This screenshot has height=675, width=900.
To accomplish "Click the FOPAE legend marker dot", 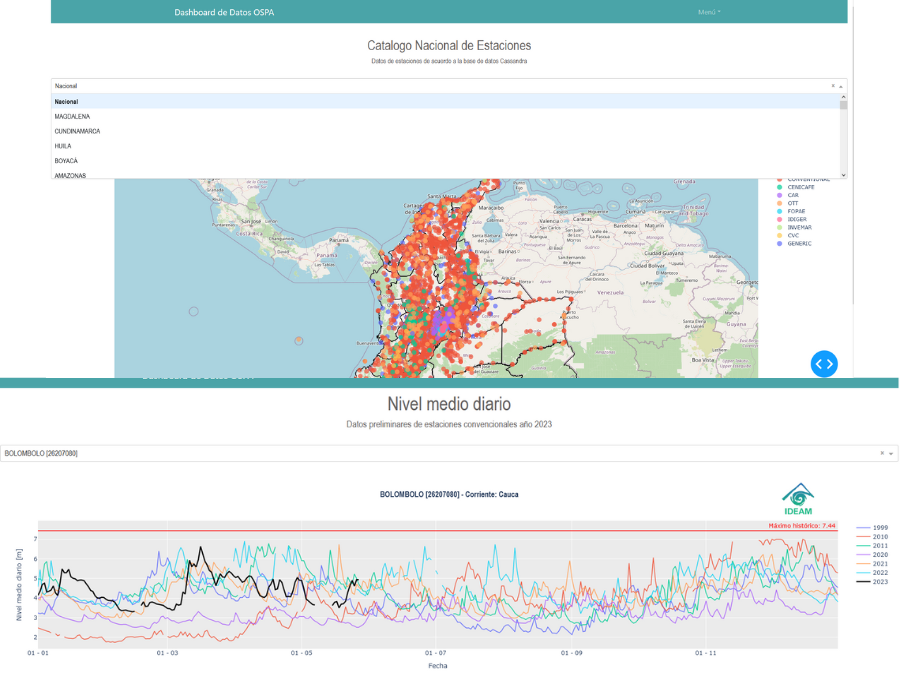I will (x=779, y=211).
